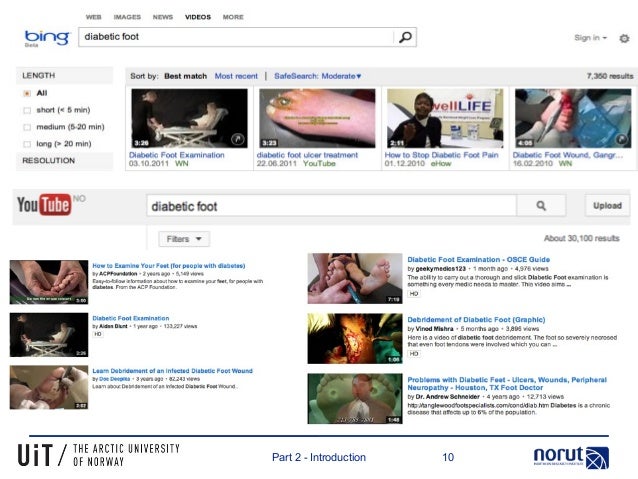Image resolution: width=638 pixels, height=479 pixels.
Task: Open Problems with Diabetic Feet thumbnail
Action: tap(355, 399)
